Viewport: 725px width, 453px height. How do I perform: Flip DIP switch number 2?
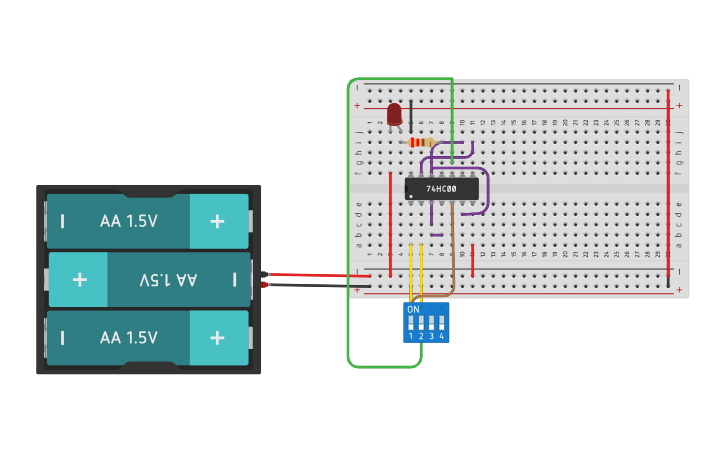(421, 323)
